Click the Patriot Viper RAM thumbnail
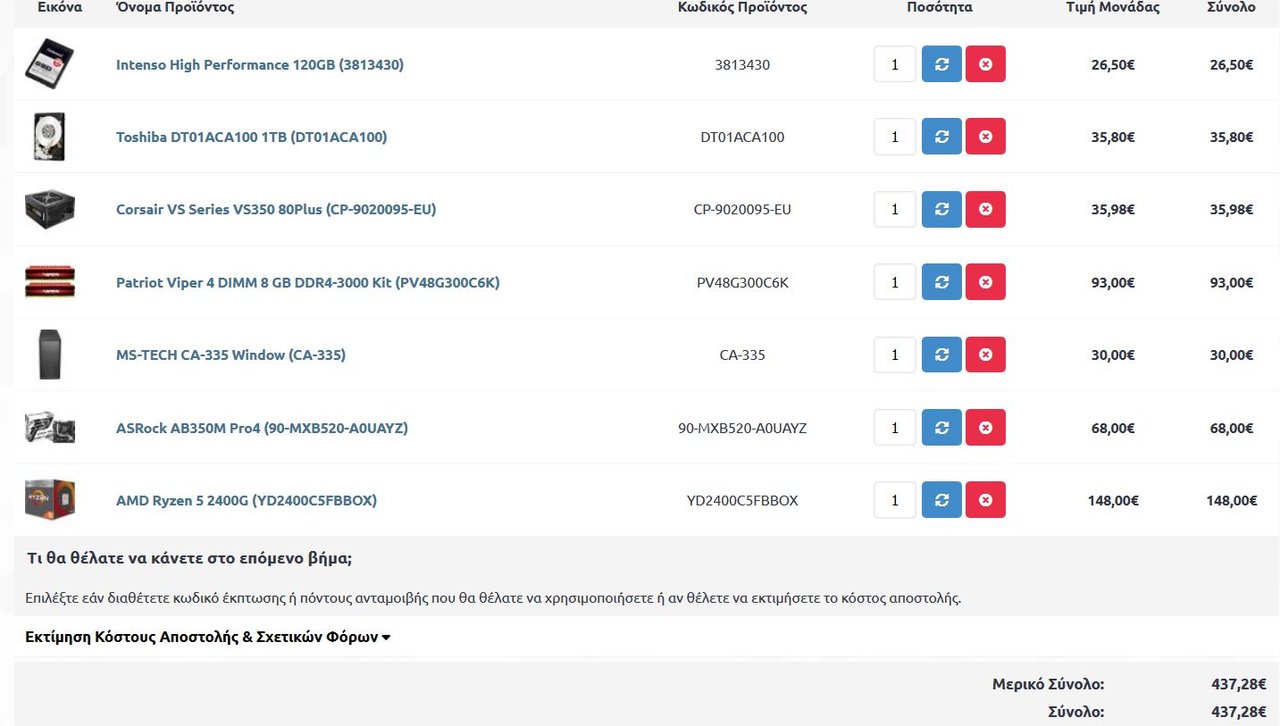Image resolution: width=1280 pixels, height=726 pixels. (50, 282)
